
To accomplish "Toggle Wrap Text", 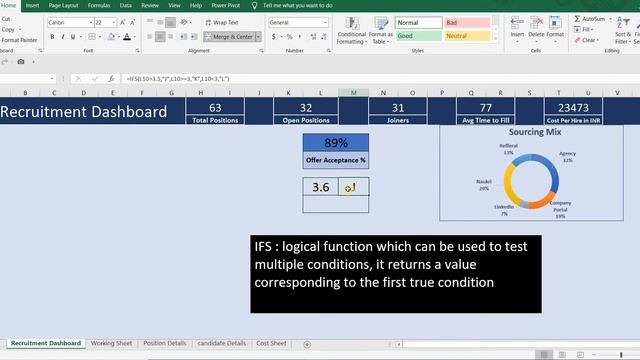I will [222, 22].
